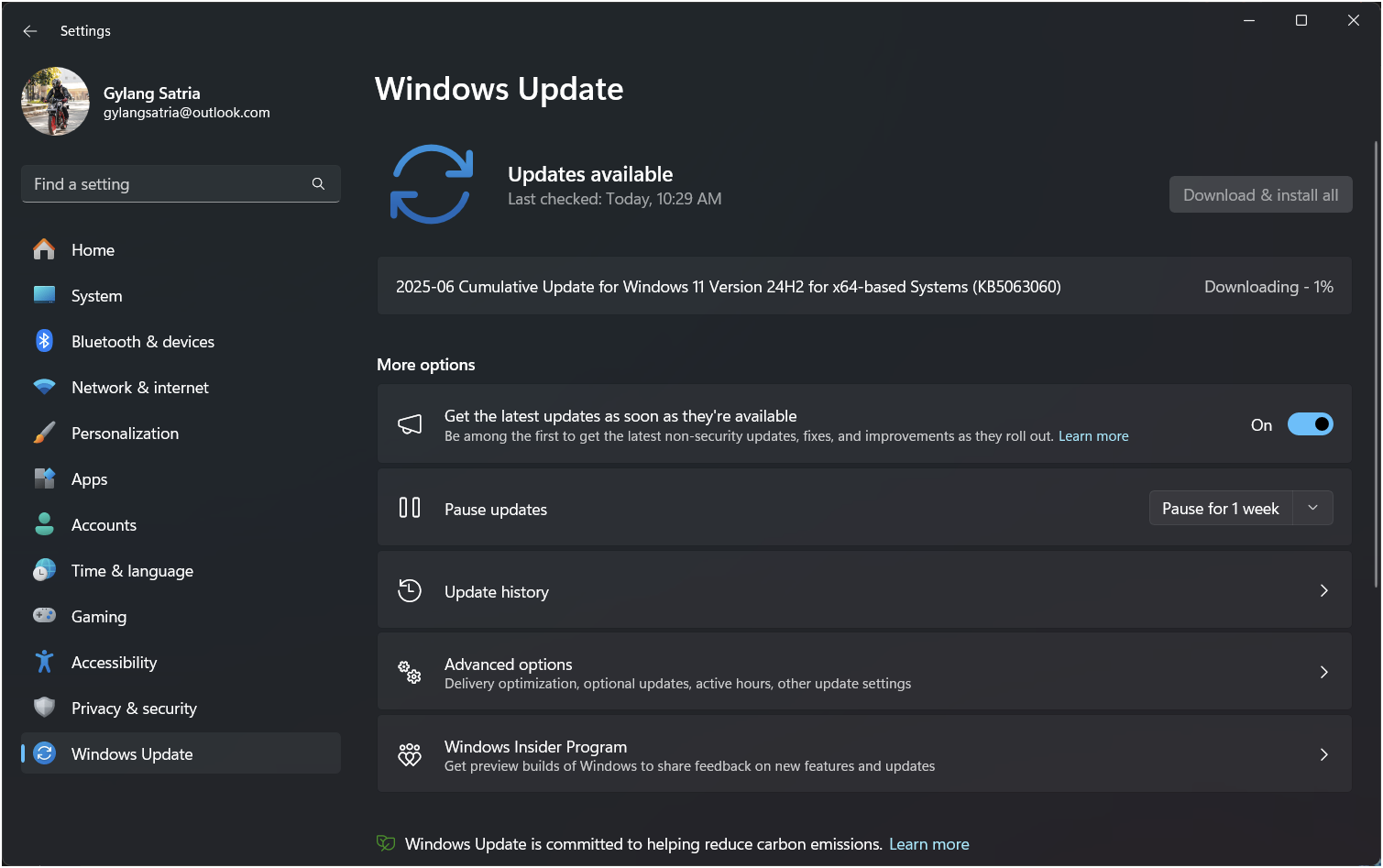Open Learn more link about carbon emissions
The width and height of the screenshot is (1383, 868).
click(928, 844)
